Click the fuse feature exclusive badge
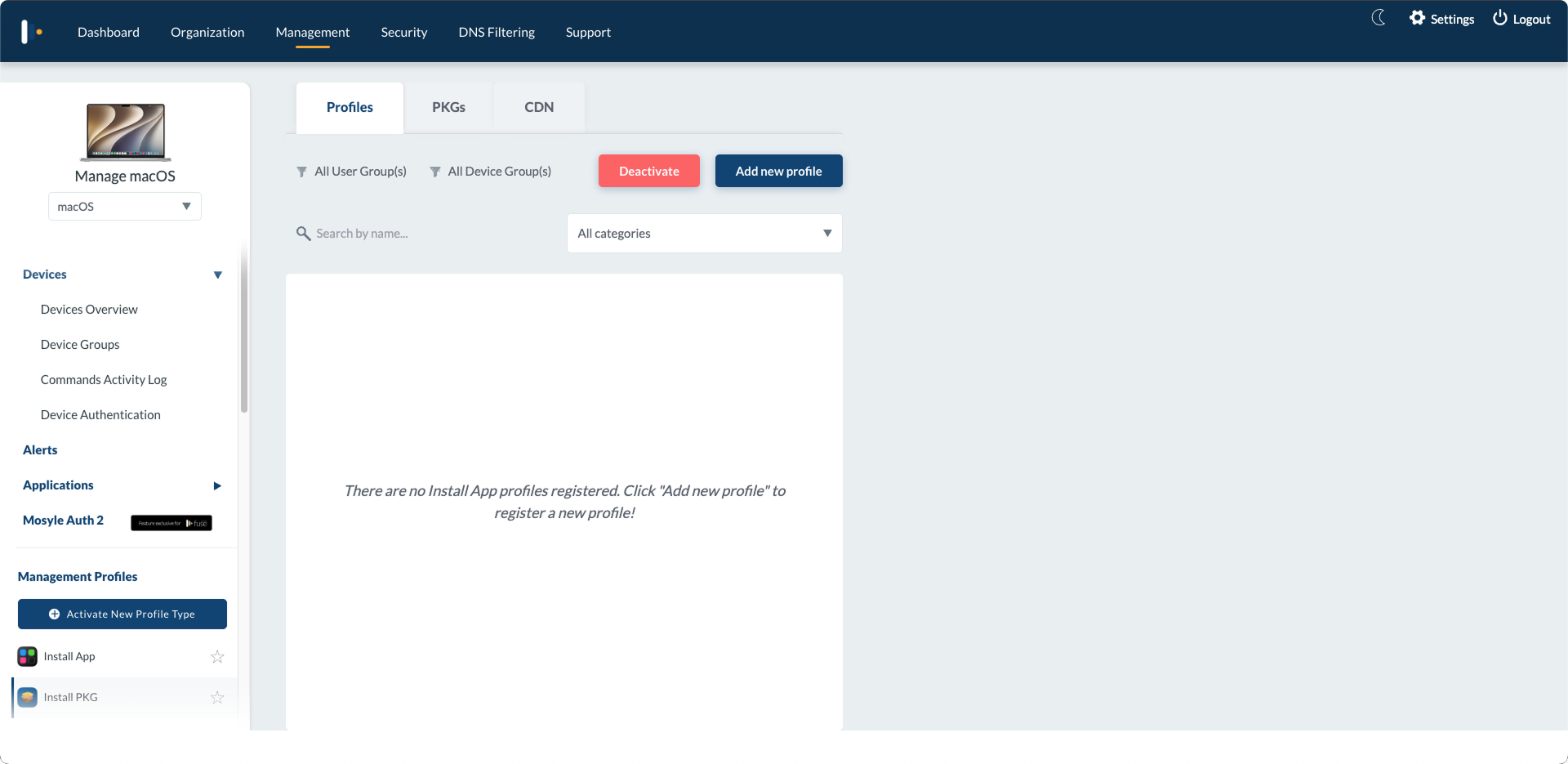The width and height of the screenshot is (1568, 764). [x=171, y=523]
